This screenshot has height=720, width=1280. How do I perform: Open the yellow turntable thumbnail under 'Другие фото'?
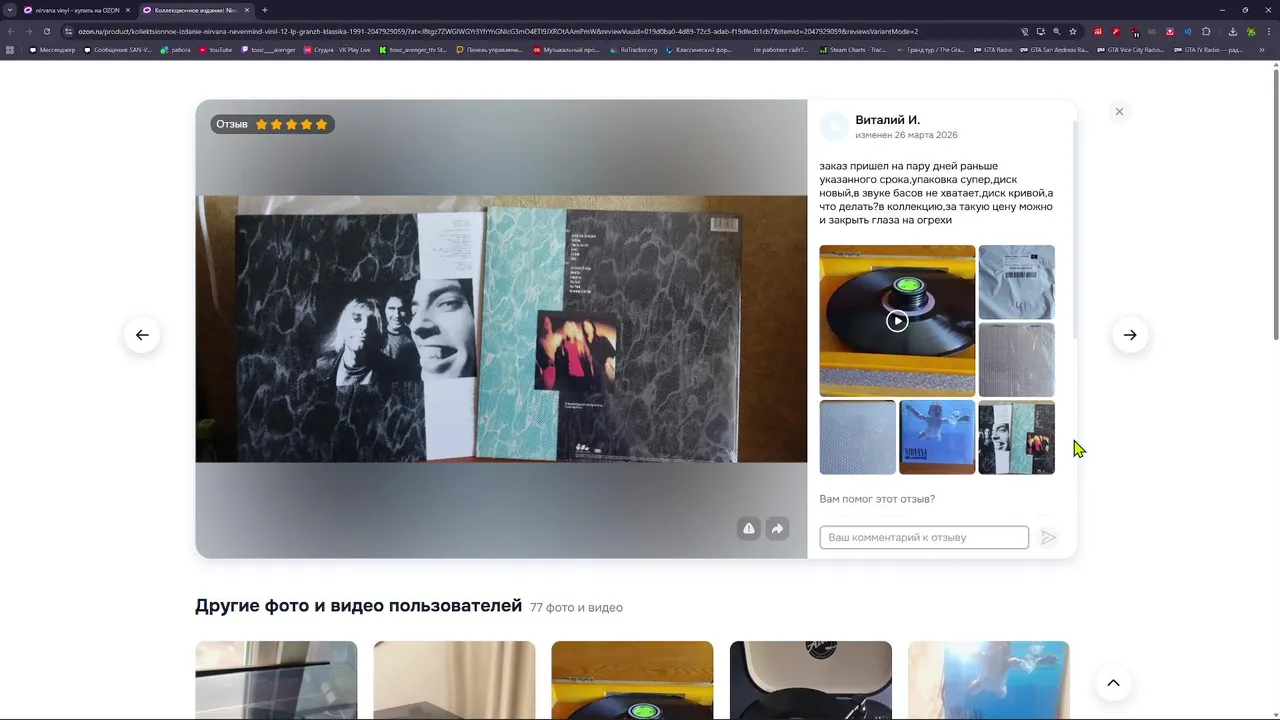(x=632, y=680)
